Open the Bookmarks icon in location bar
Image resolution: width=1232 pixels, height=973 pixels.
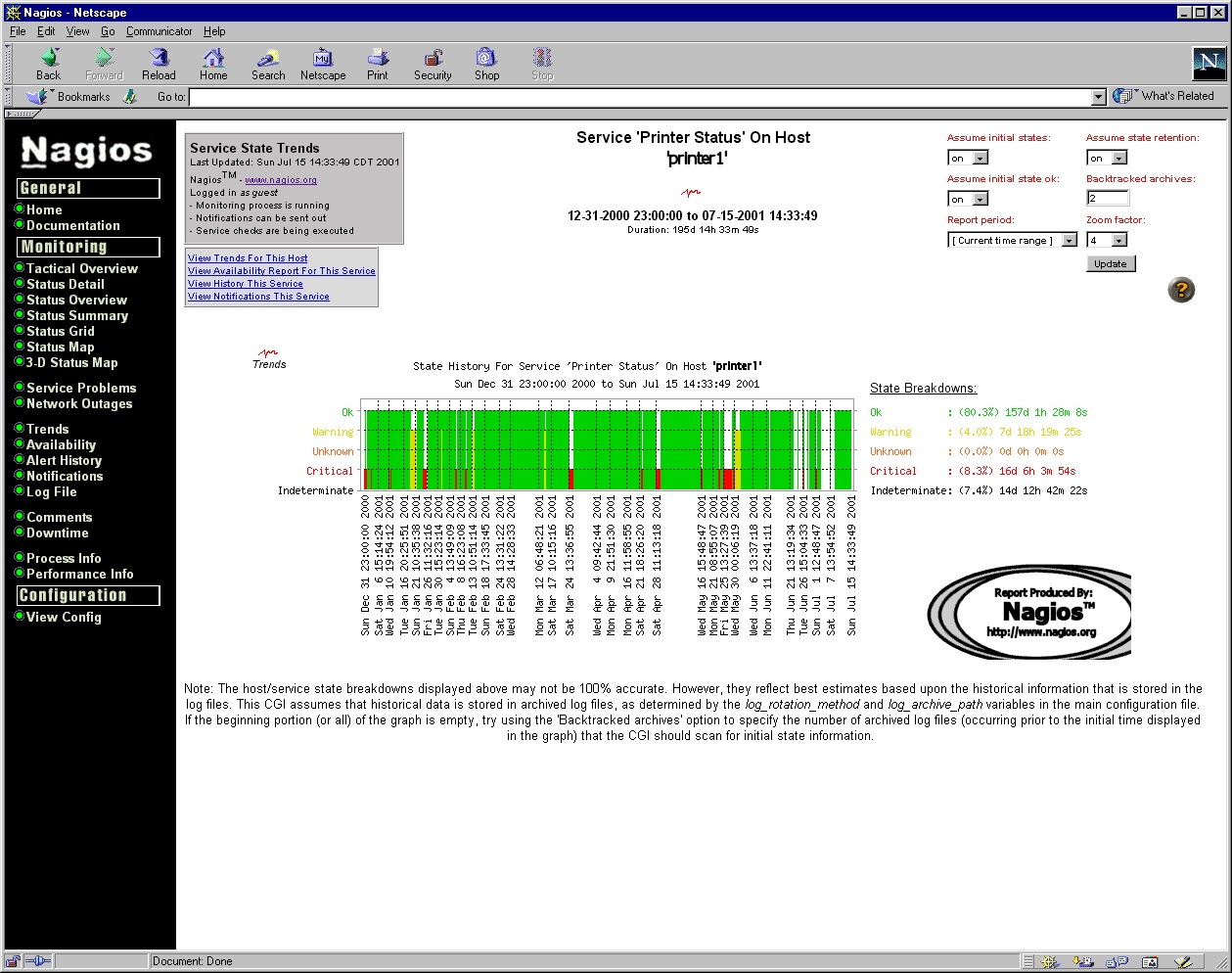click(39, 97)
